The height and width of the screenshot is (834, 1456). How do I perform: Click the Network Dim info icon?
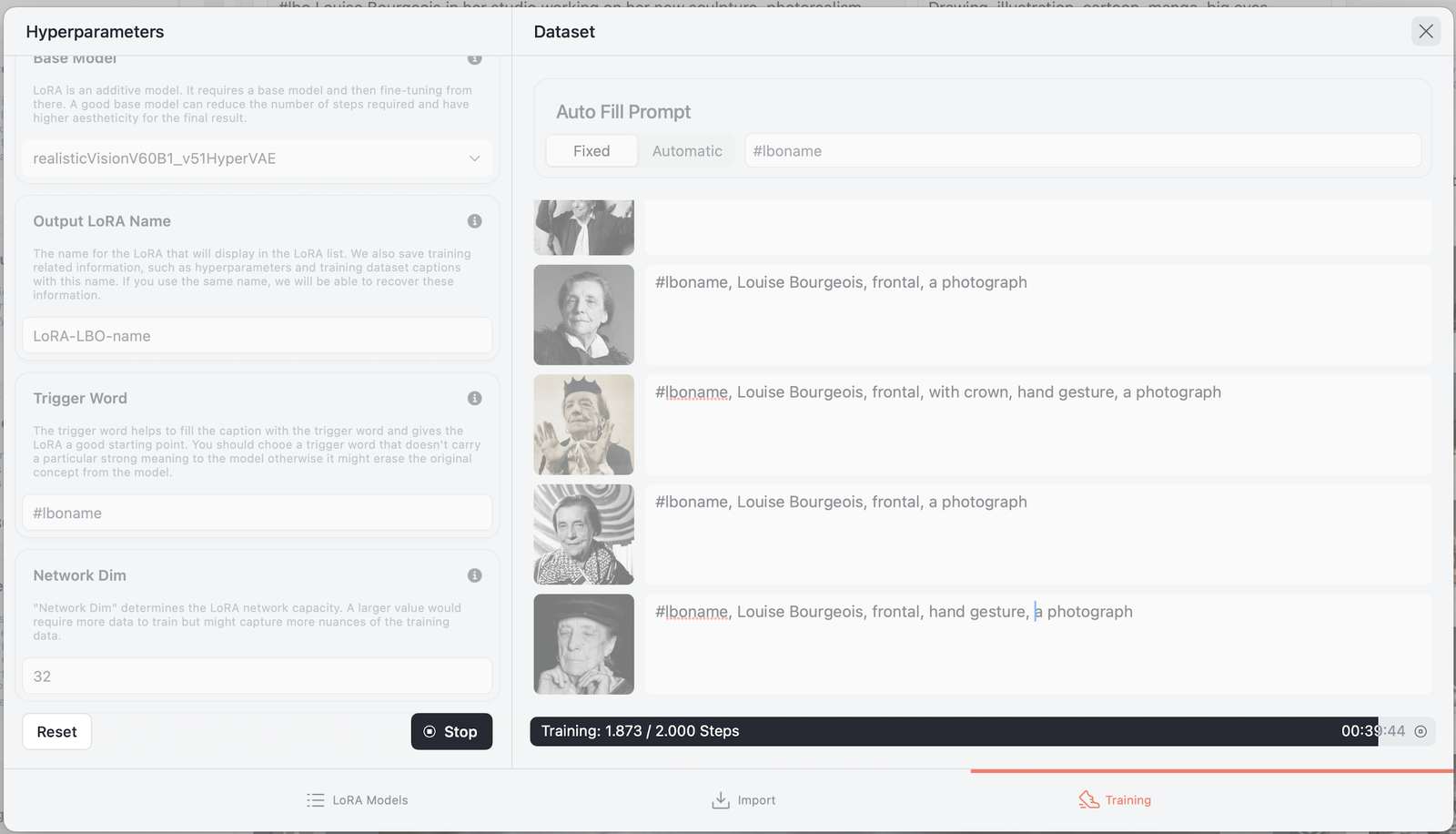click(474, 575)
